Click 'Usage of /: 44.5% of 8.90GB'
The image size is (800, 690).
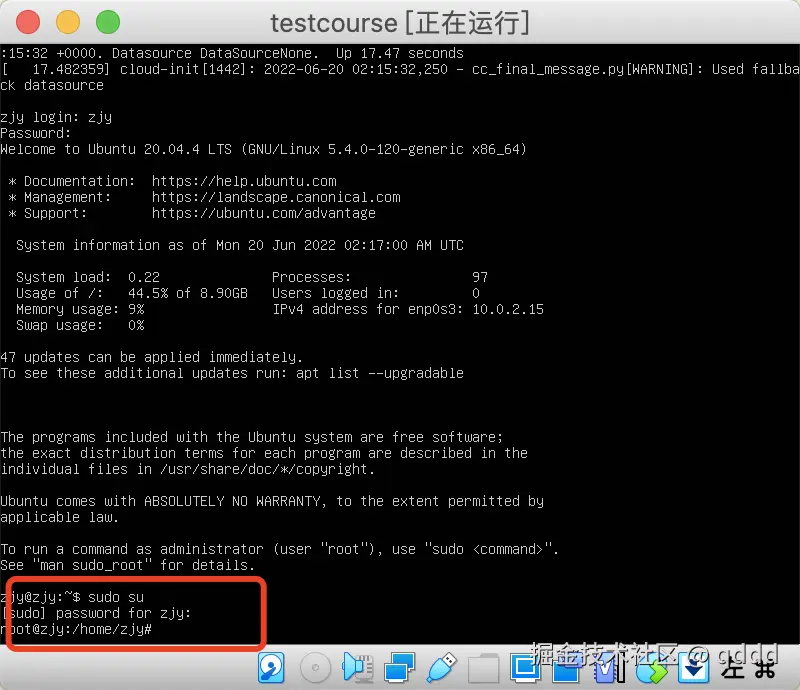[132, 293]
